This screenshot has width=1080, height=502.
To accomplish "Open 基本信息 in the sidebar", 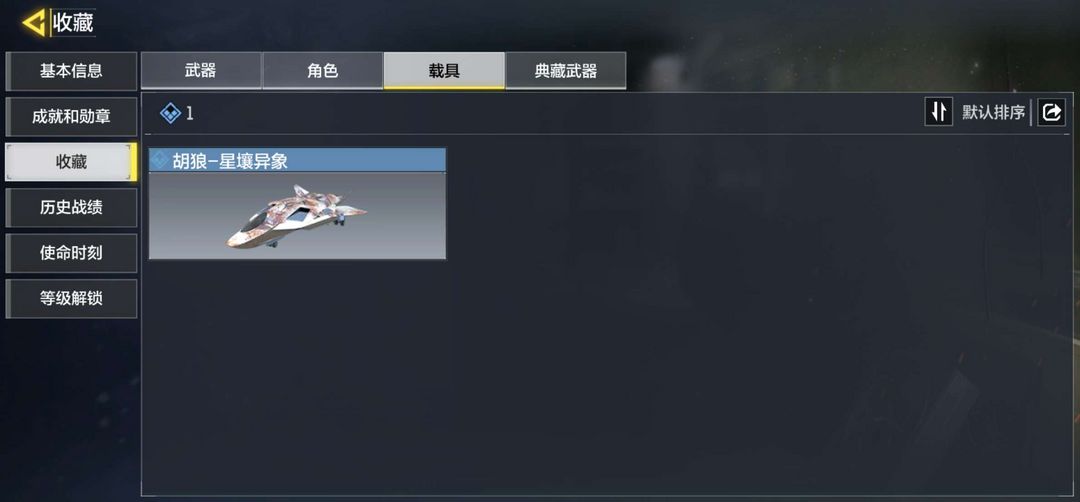I will [71, 71].
